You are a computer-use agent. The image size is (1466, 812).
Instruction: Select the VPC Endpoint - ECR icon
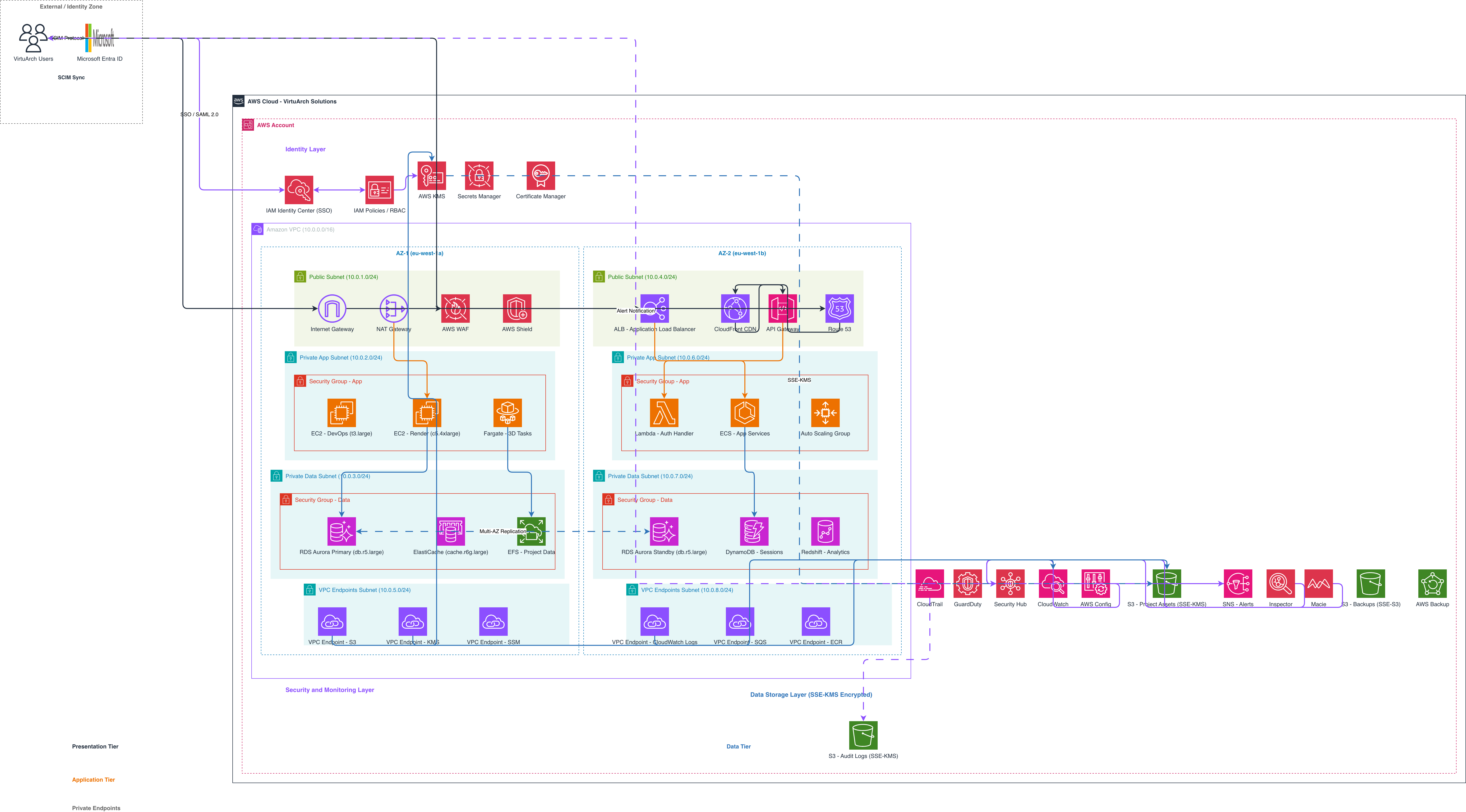coord(816,621)
